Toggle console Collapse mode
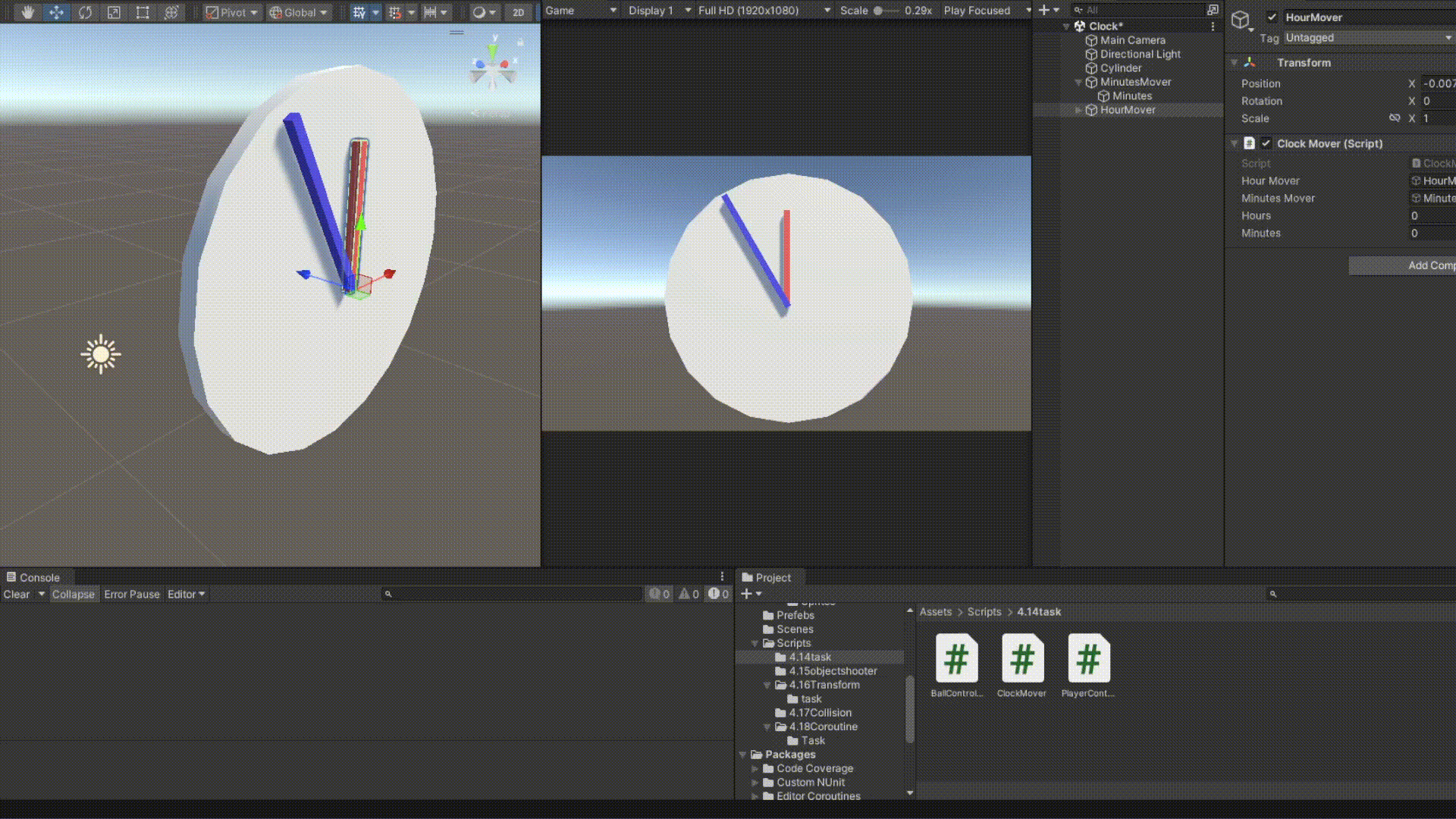This screenshot has width=1456, height=819. click(73, 594)
